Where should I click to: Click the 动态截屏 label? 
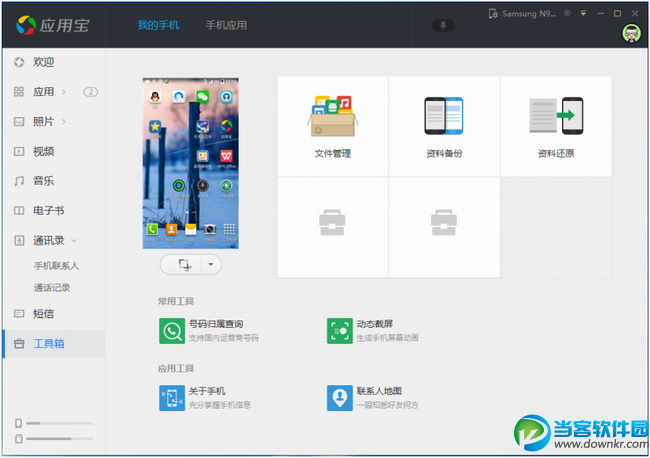(x=375, y=324)
